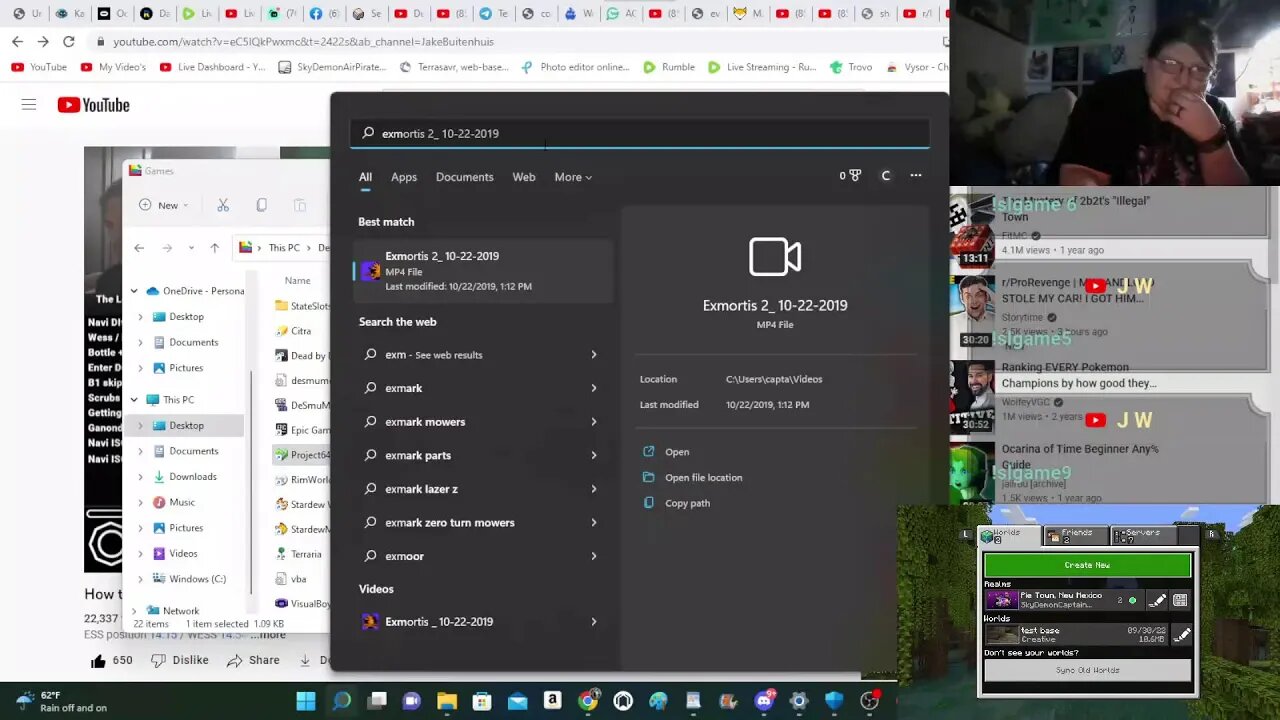Open YouTube's hamburger guide menu
Screen dimensions: 1280x720
29,105
